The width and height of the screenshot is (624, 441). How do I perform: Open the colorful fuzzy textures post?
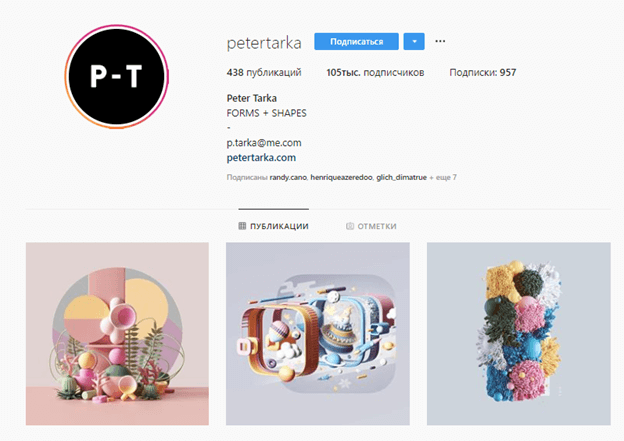[x=519, y=334]
